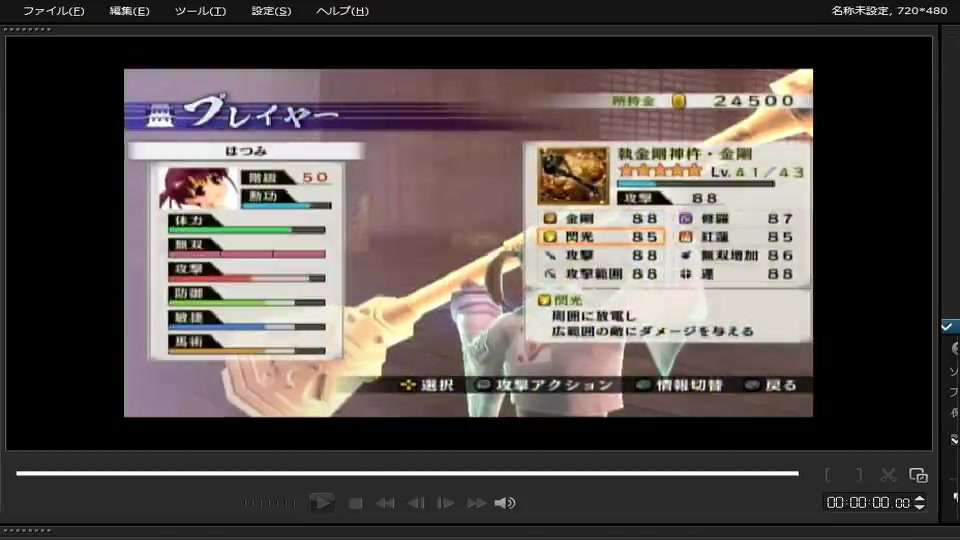The image size is (960, 540).
Task: Click the はつみ name label in video
Action: coord(246,151)
